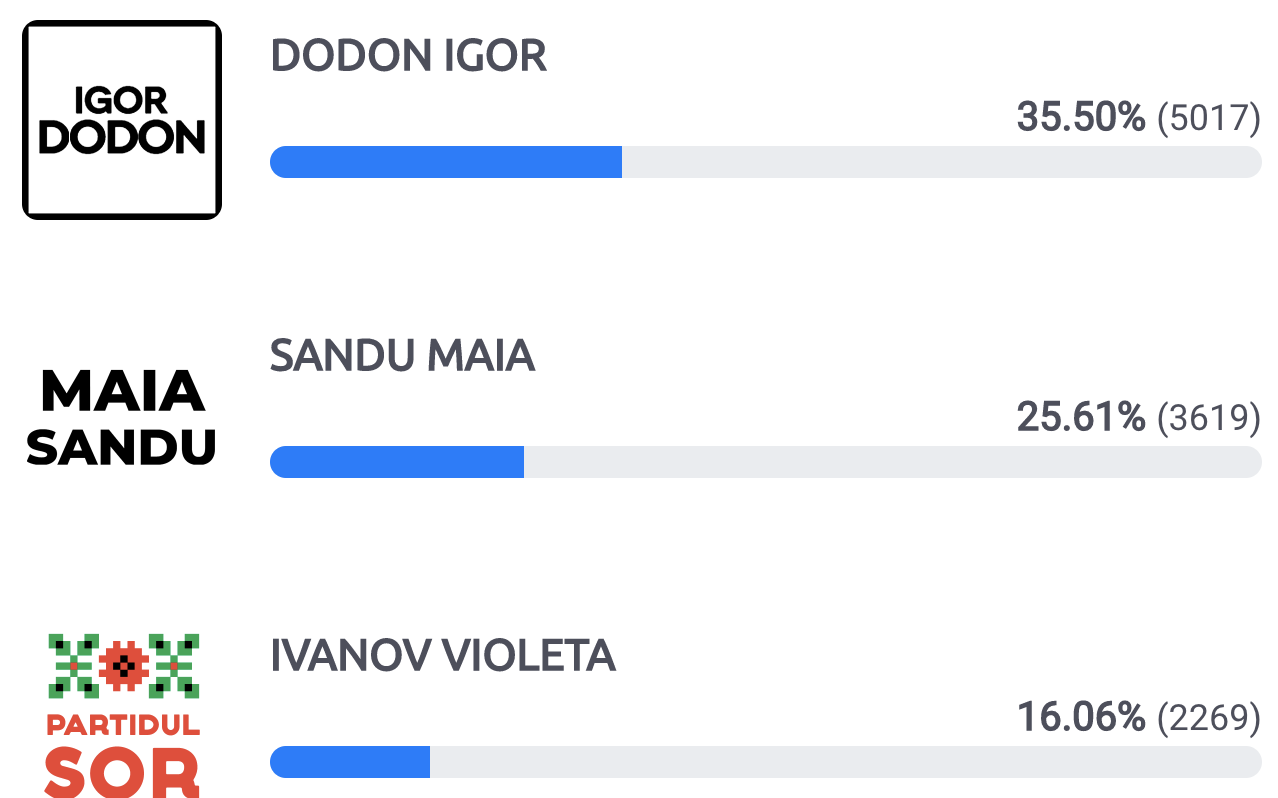Open the IVANOV VIOLETA candidate name
The width and height of the screenshot is (1278, 798).
click(x=443, y=656)
